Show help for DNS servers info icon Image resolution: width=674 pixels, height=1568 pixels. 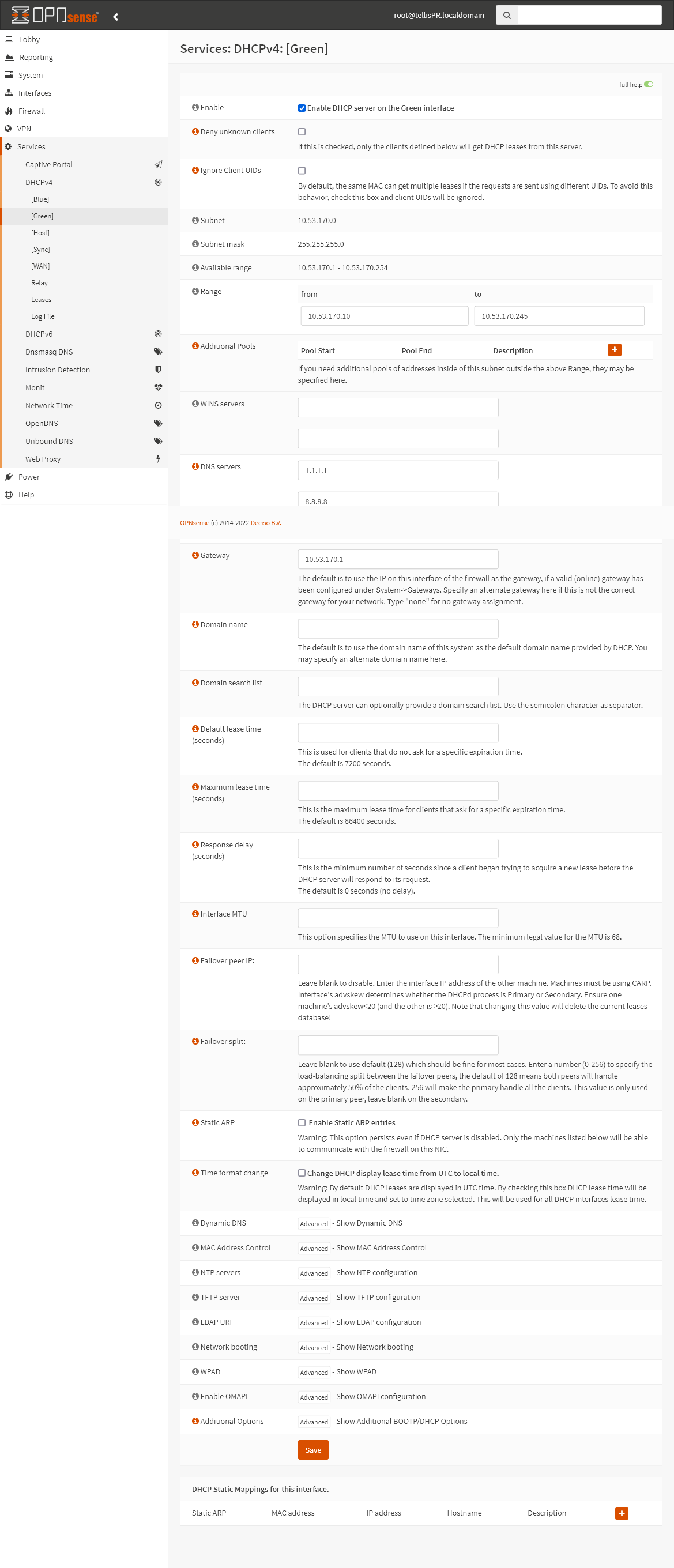[x=195, y=466]
